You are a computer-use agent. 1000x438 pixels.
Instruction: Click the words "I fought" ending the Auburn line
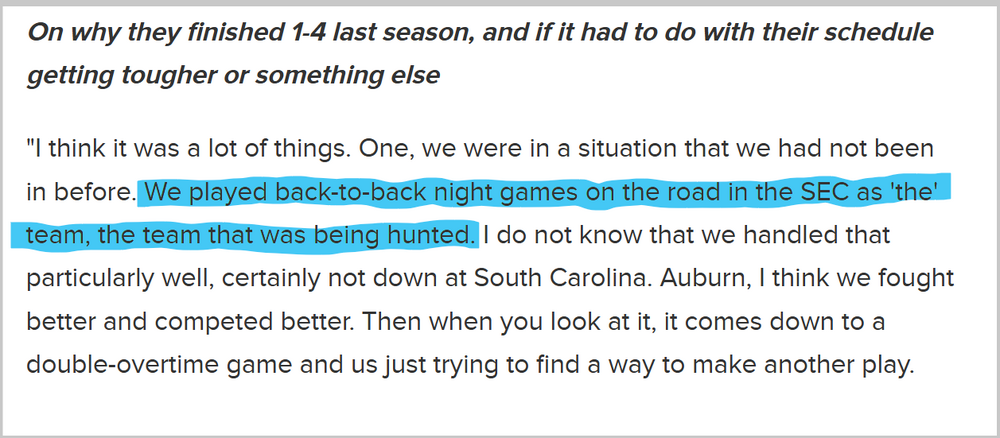pyautogui.click(x=889, y=279)
